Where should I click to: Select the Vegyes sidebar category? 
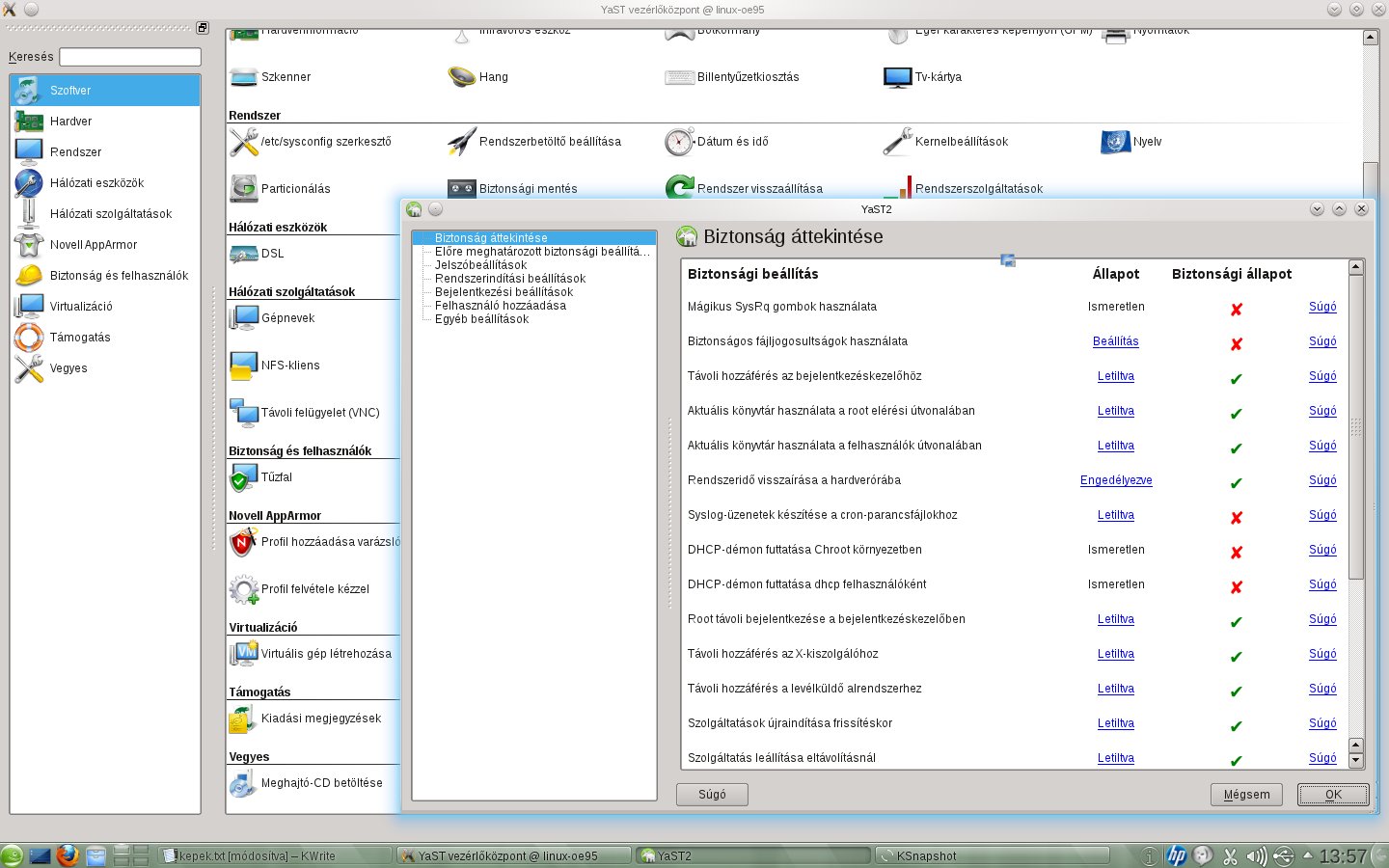click(105, 368)
